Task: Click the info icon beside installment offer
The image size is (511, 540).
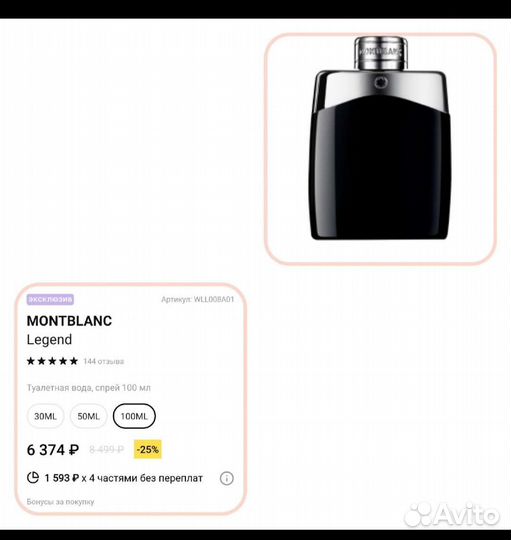Action: pyautogui.click(x=227, y=478)
